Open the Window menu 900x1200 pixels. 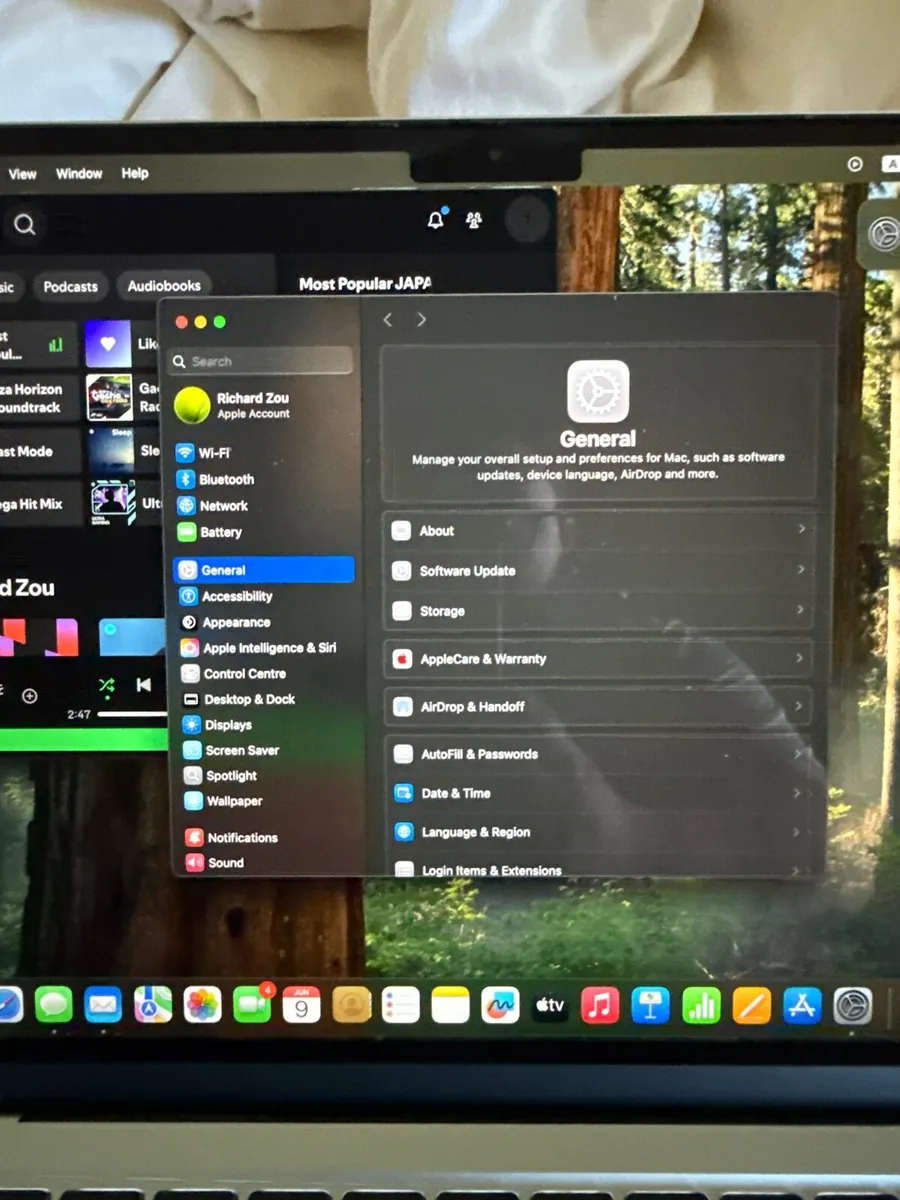tap(79, 174)
